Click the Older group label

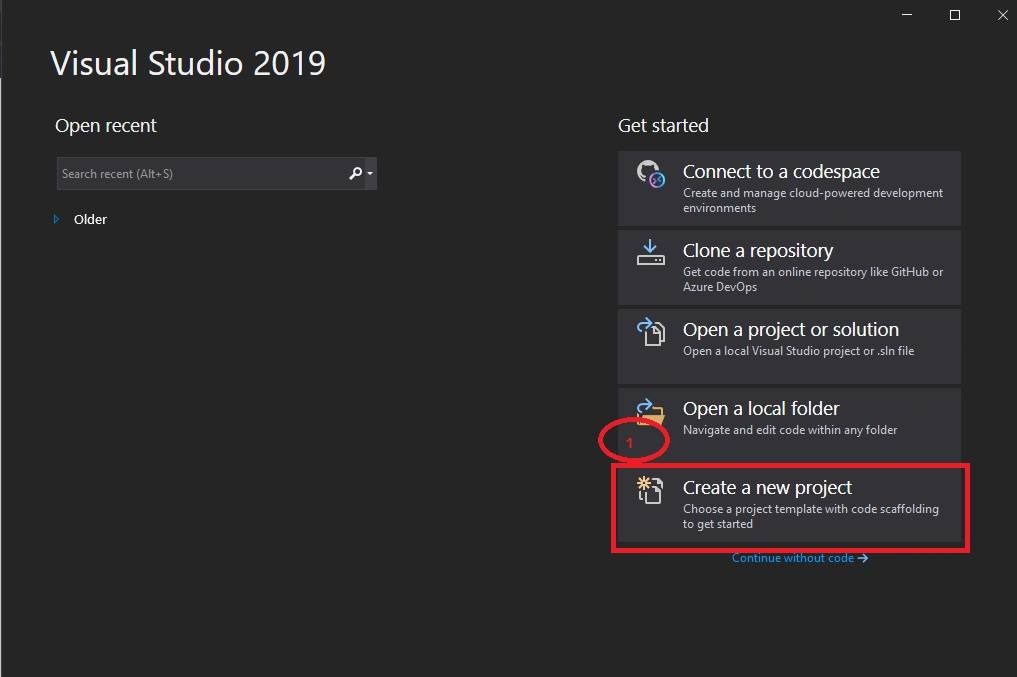pyautogui.click(x=90, y=219)
